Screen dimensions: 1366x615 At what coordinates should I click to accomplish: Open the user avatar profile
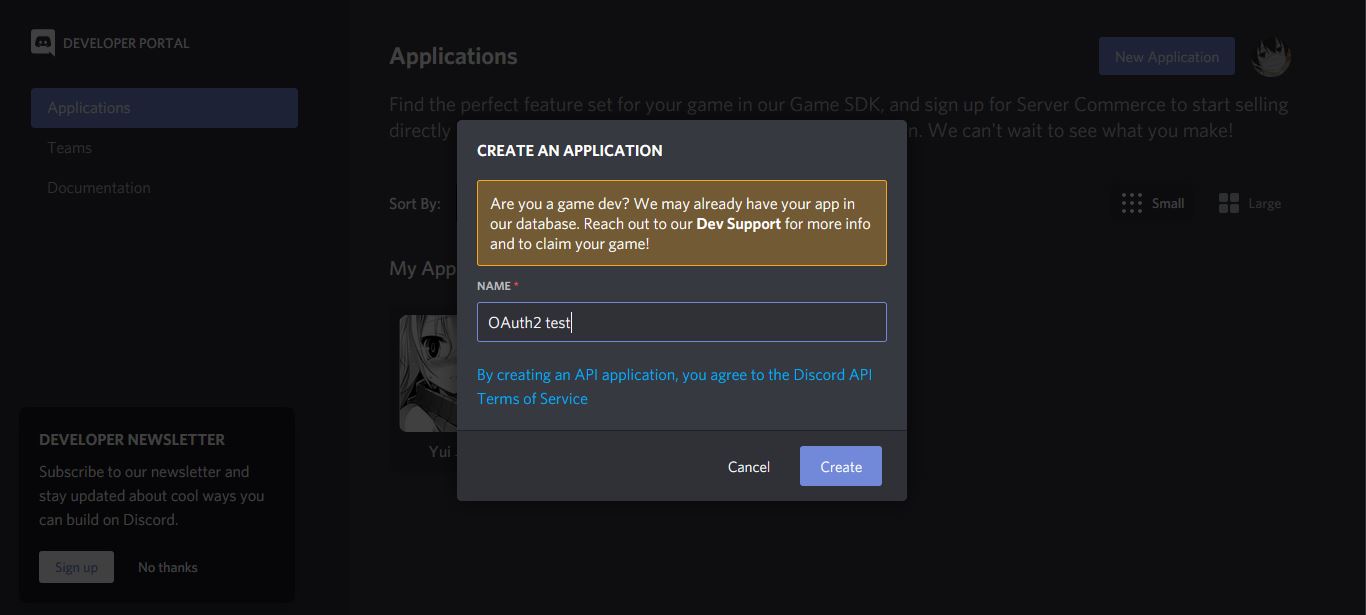pyautogui.click(x=1271, y=57)
